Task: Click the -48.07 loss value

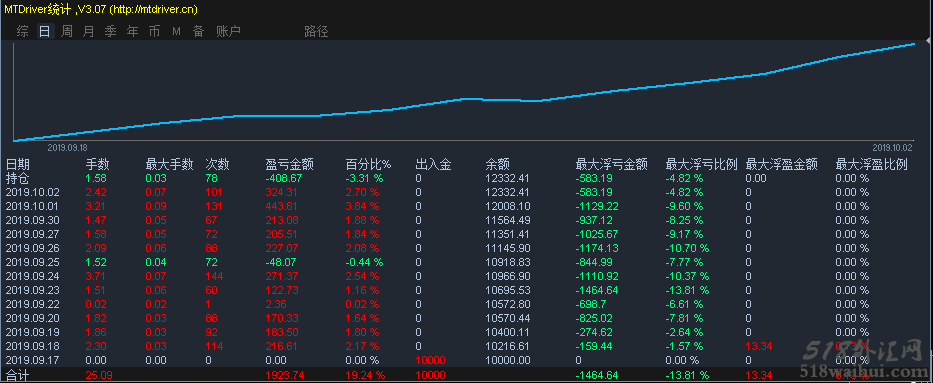Action: pos(283,262)
